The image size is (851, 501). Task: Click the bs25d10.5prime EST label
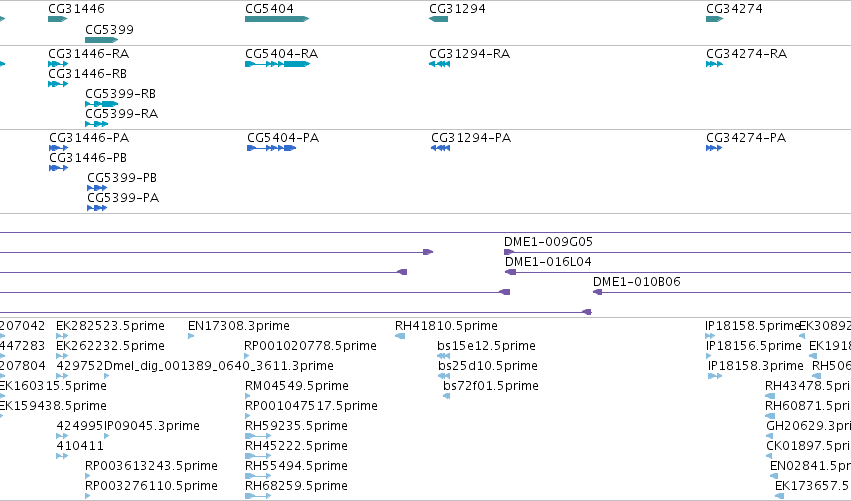(x=488, y=366)
